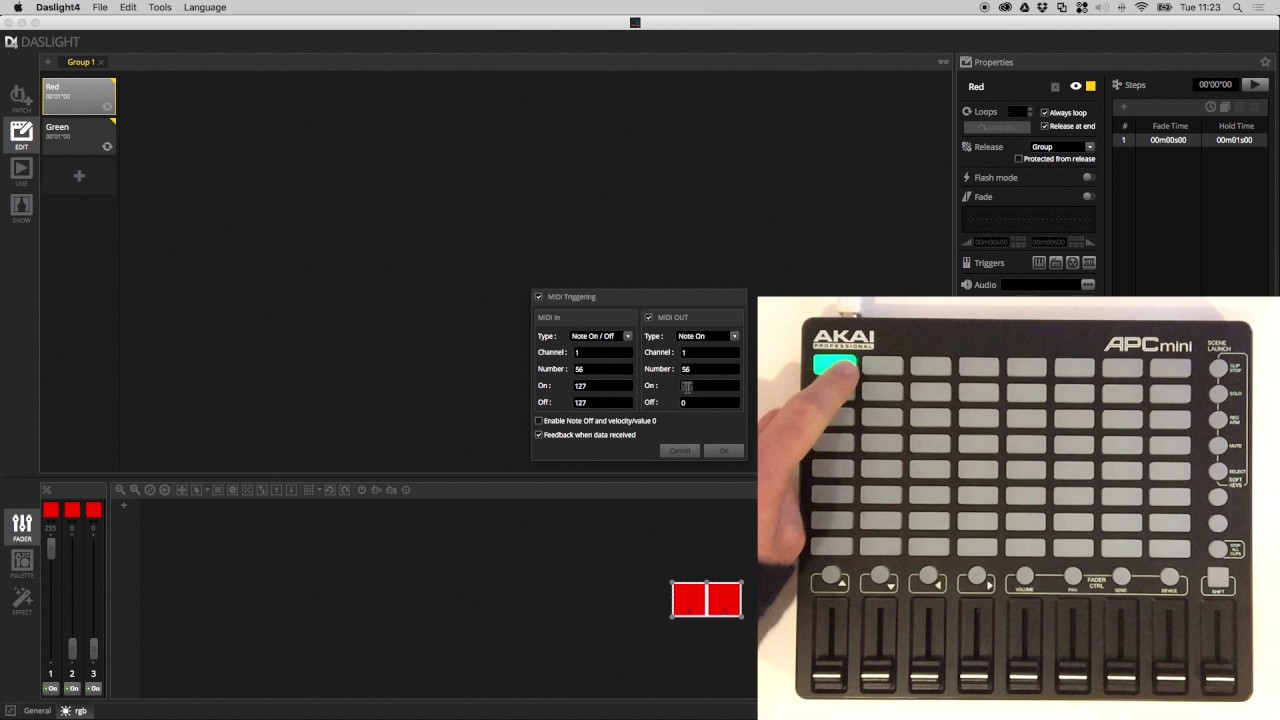Toggle the Always loop checkbox

coord(1045,113)
